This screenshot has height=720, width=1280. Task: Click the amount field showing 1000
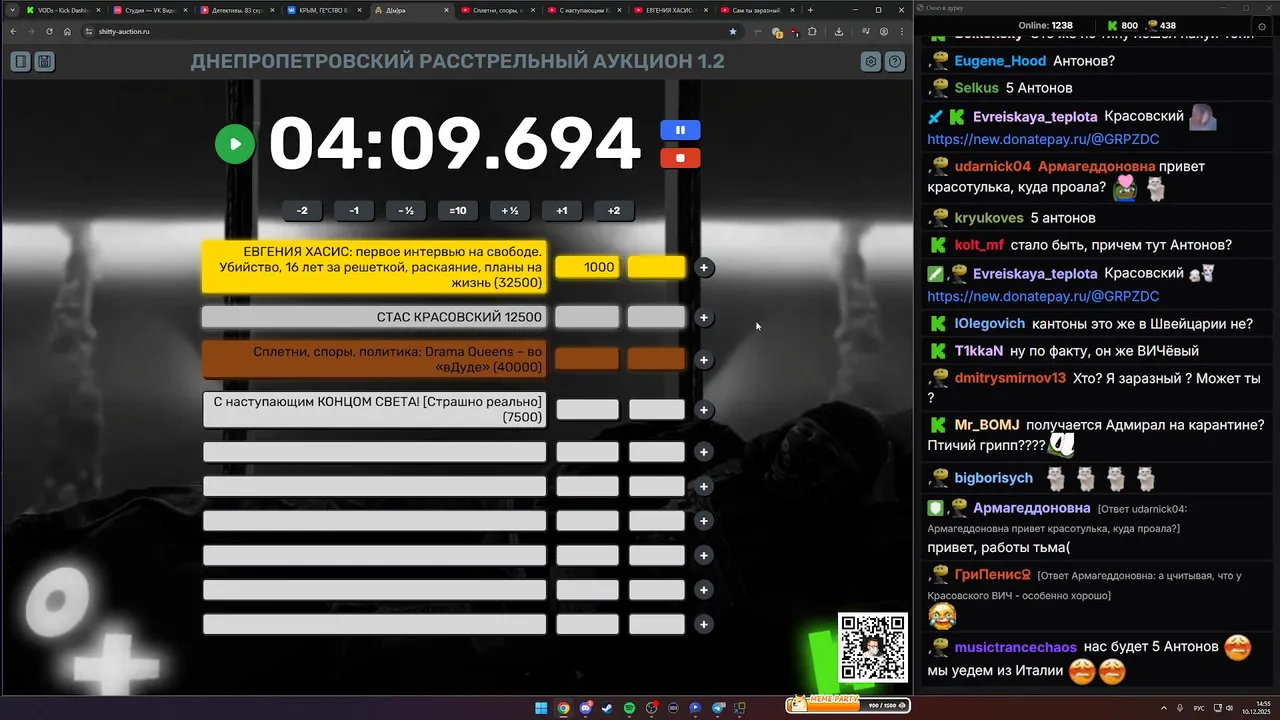click(x=587, y=267)
